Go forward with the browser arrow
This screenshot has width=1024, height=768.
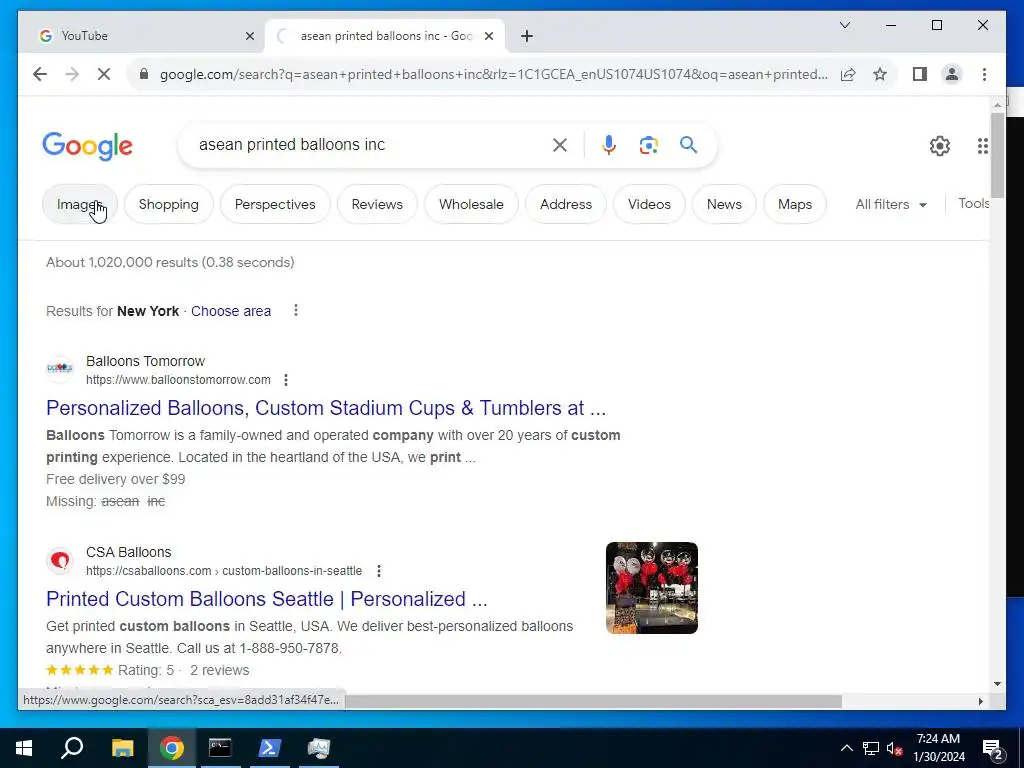[72, 74]
